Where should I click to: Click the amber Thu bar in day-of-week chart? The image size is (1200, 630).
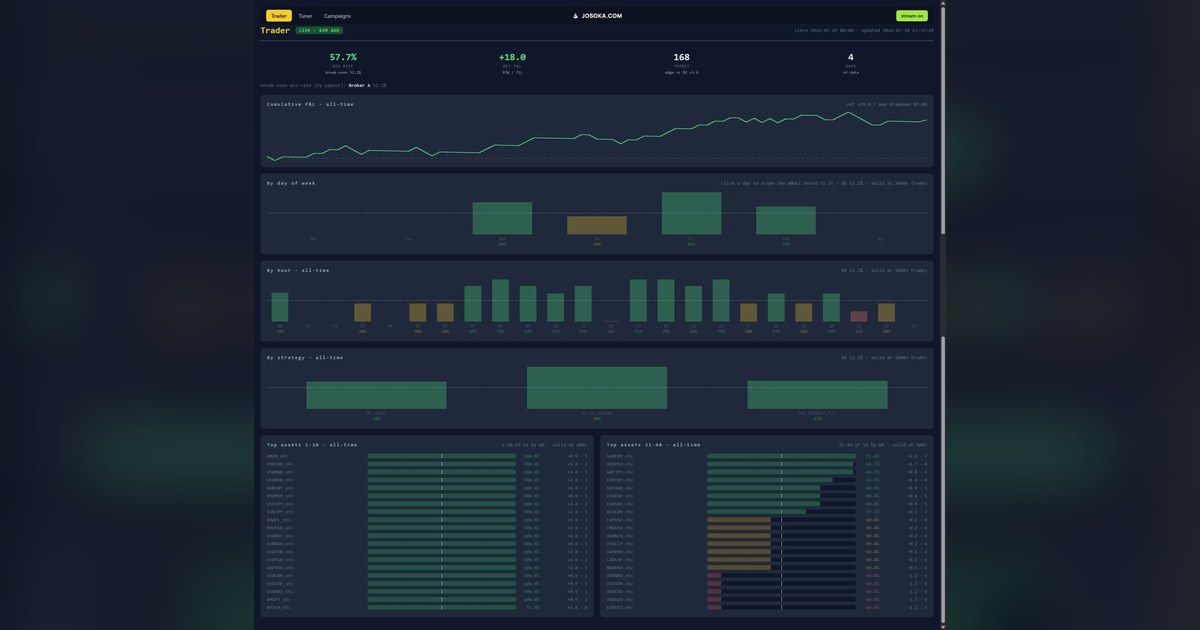tap(597, 225)
